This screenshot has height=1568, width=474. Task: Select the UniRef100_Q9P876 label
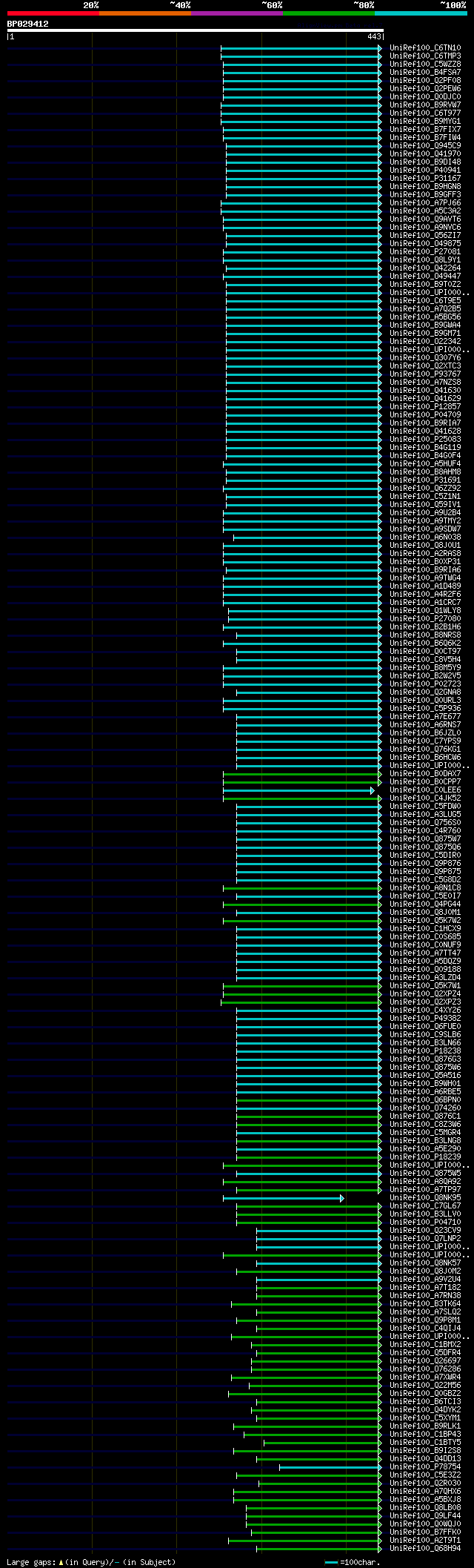[425, 864]
